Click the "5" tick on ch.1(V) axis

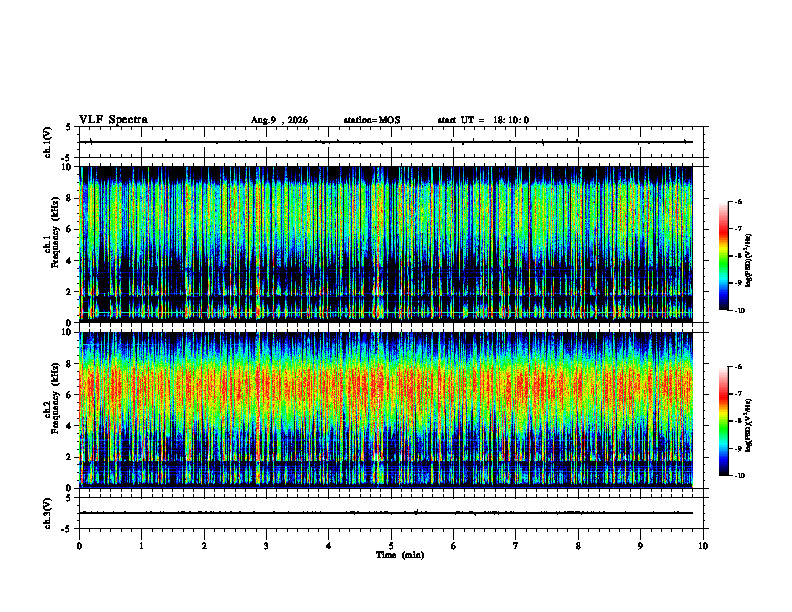(69, 127)
